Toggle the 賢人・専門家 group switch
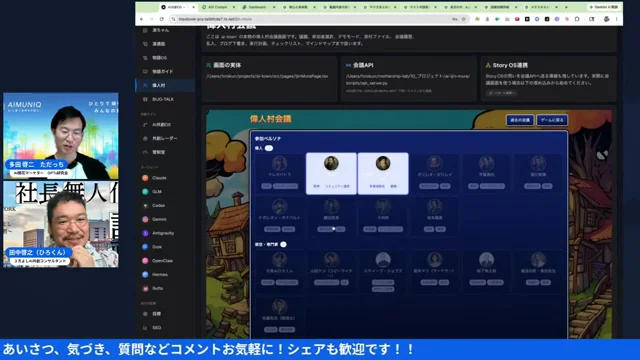The height and width of the screenshot is (360, 640). tap(283, 244)
